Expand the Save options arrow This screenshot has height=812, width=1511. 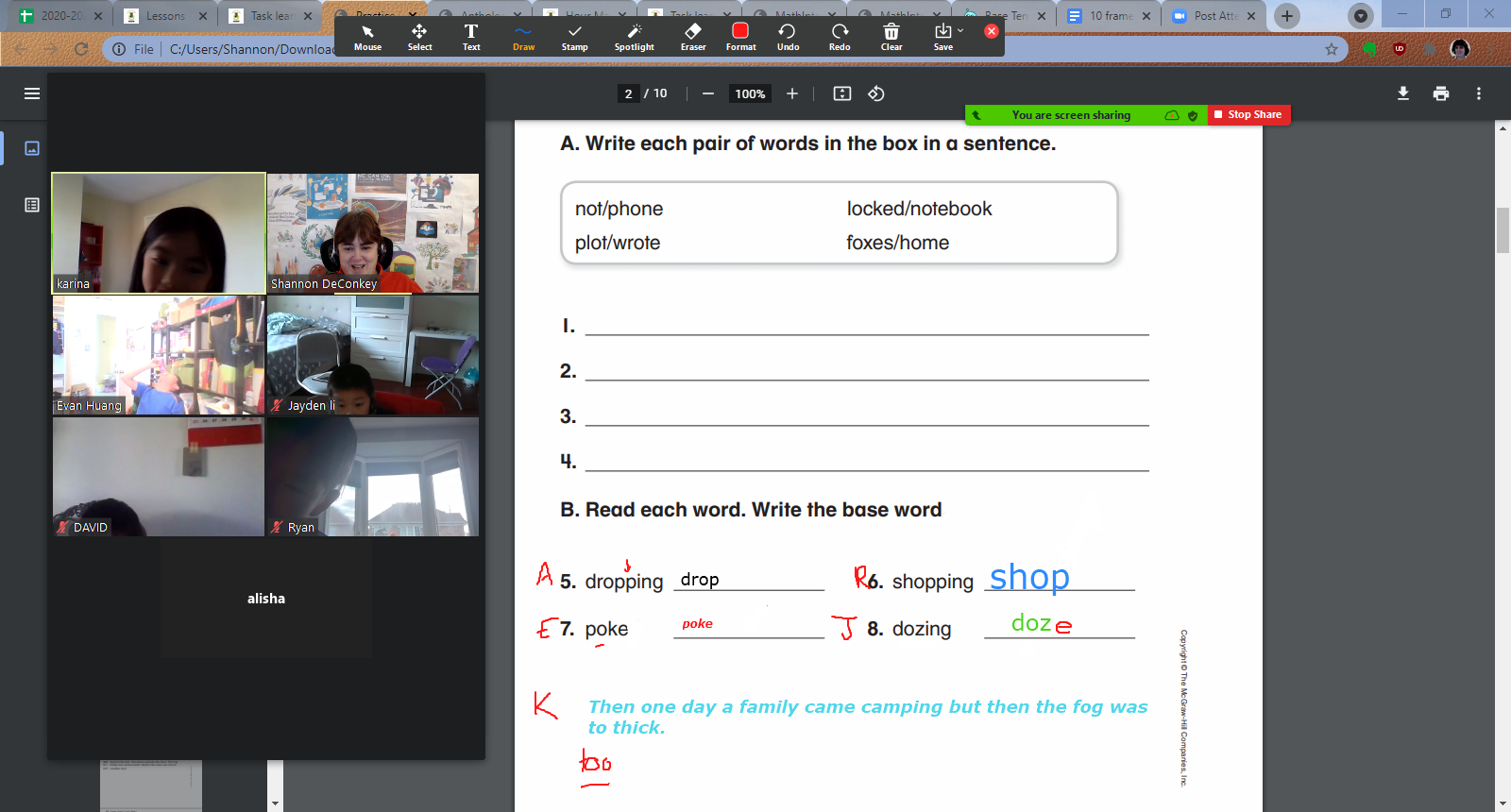pos(961,31)
